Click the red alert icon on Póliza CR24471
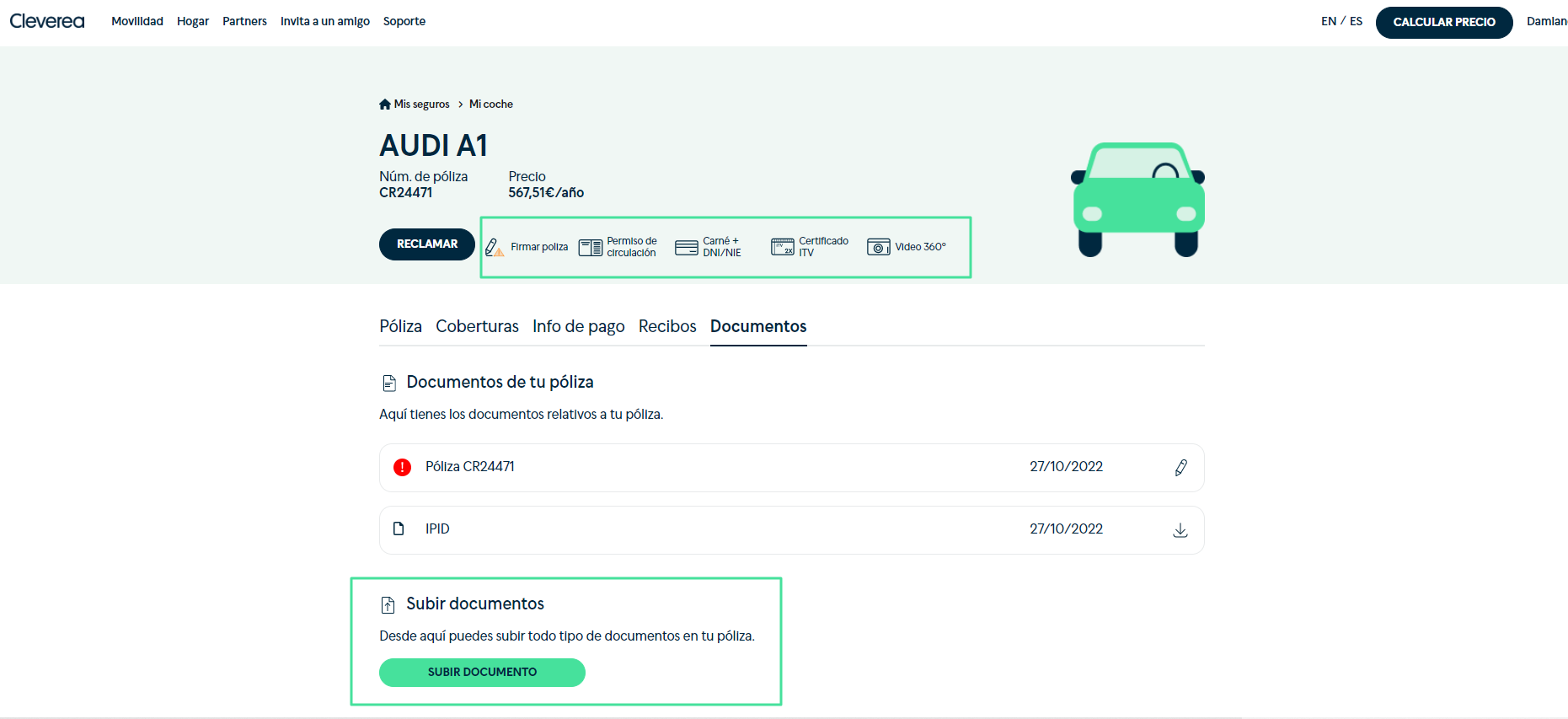This screenshot has height=719, width=1568. pyautogui.click(x=402, y=467)
